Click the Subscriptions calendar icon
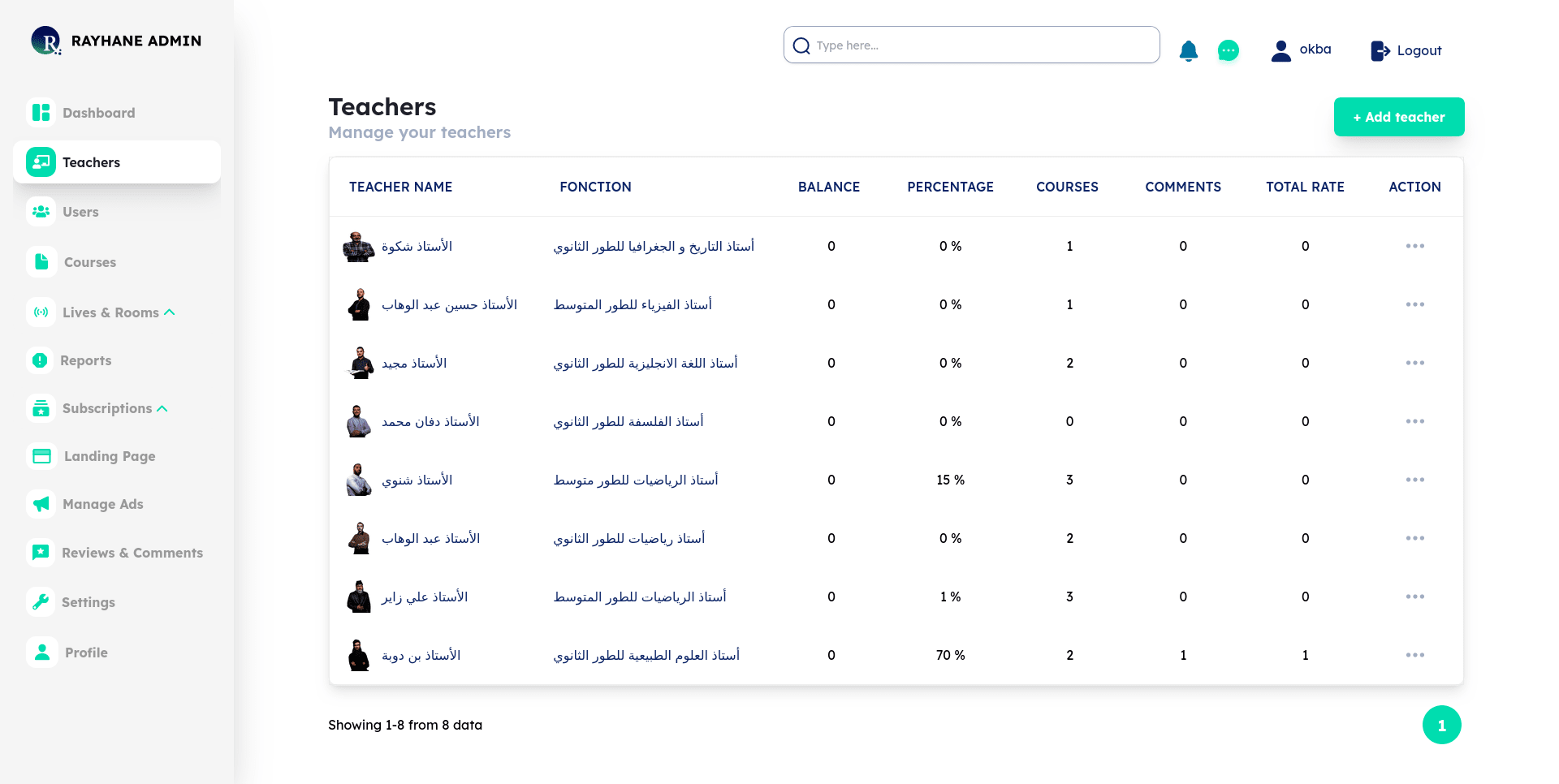 [x=41, y=408]
